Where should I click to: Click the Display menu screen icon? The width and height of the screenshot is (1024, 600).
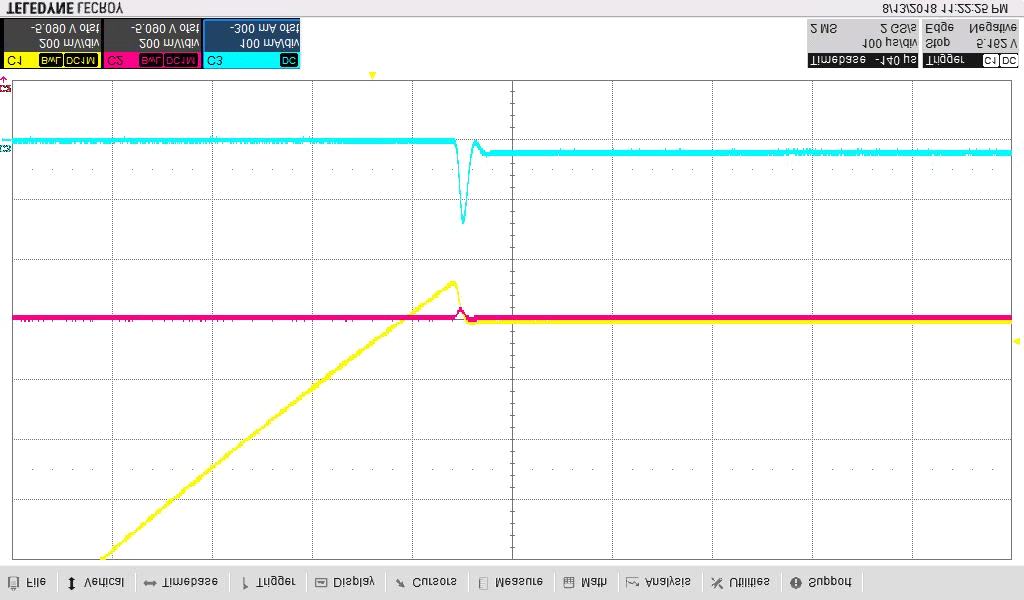click(321, 582)
